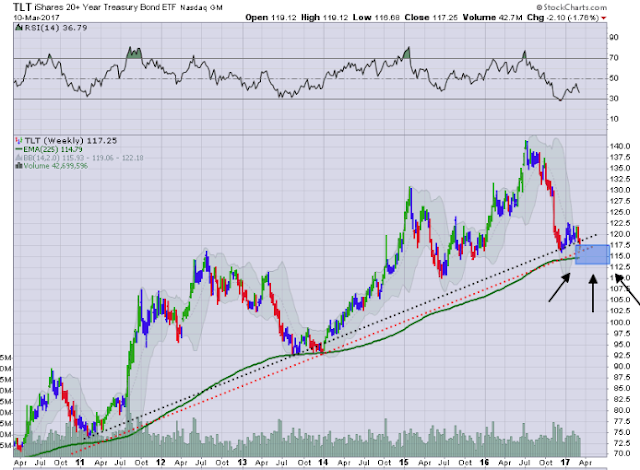The width and height of the screenshot is (640, 470).
Task: Click the Apr label following year 17
Action: click(585, 463)
